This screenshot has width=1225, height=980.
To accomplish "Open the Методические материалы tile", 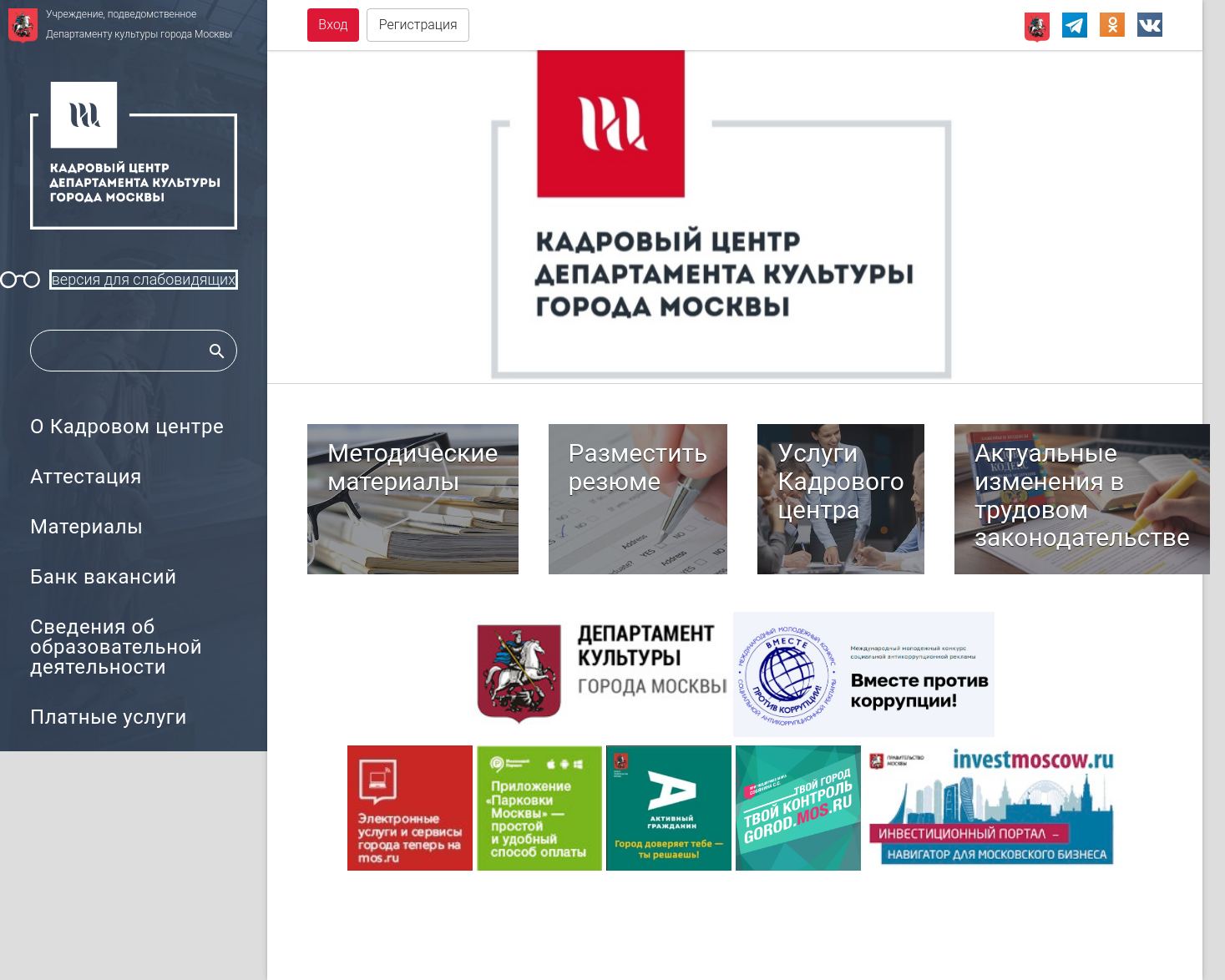I will [x=413, y=499].
